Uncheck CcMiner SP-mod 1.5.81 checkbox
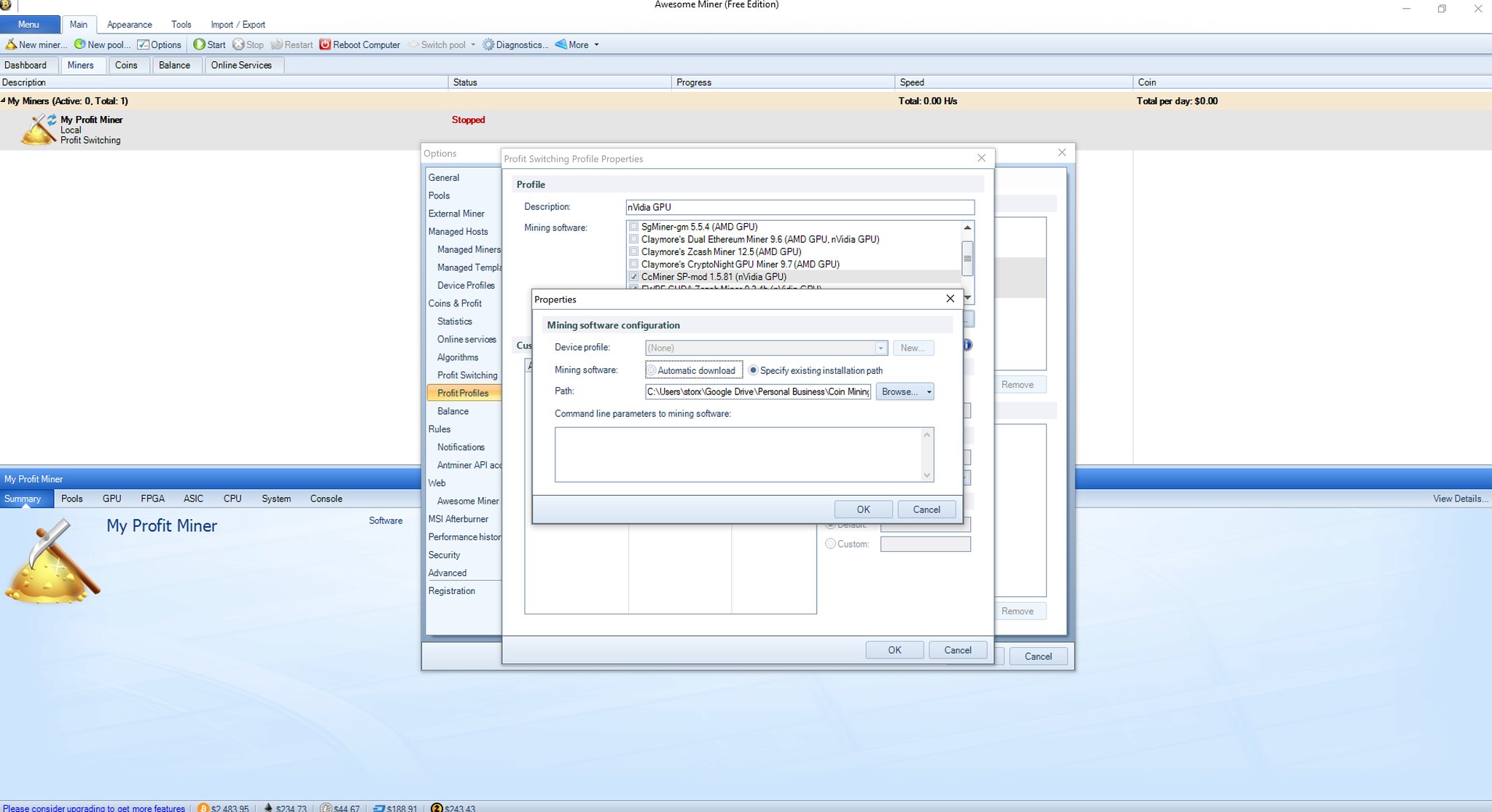1492x812 pixels. [x=634, y=277]
